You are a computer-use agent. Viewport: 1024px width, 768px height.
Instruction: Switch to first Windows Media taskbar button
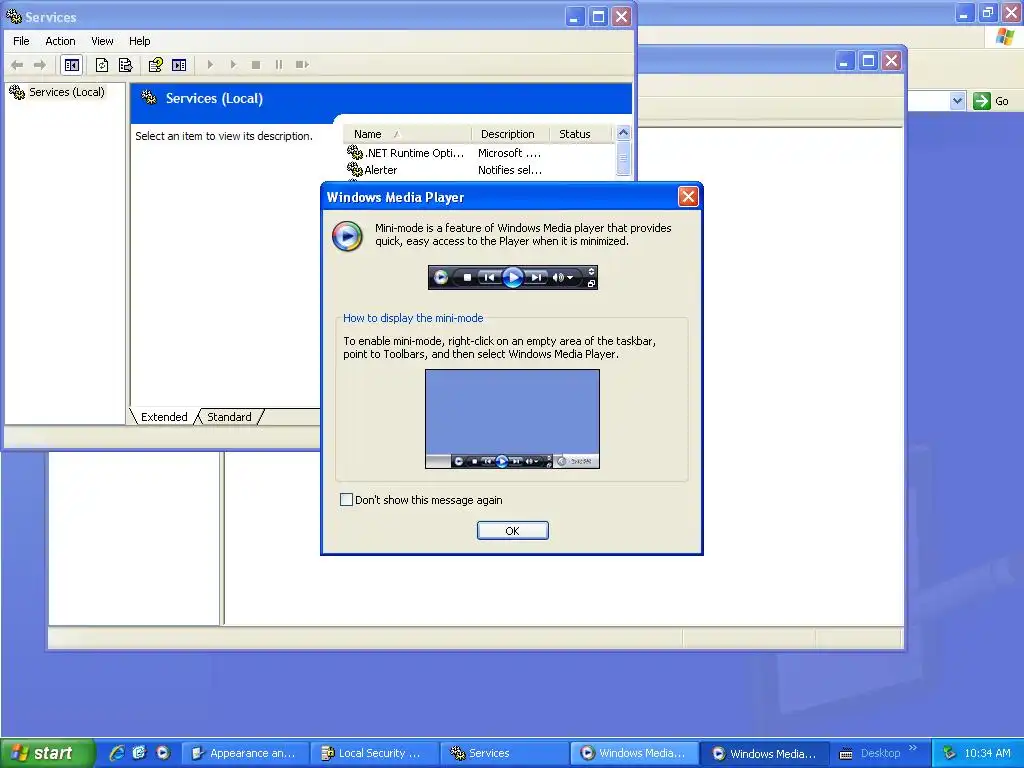(x=634, y=754)
